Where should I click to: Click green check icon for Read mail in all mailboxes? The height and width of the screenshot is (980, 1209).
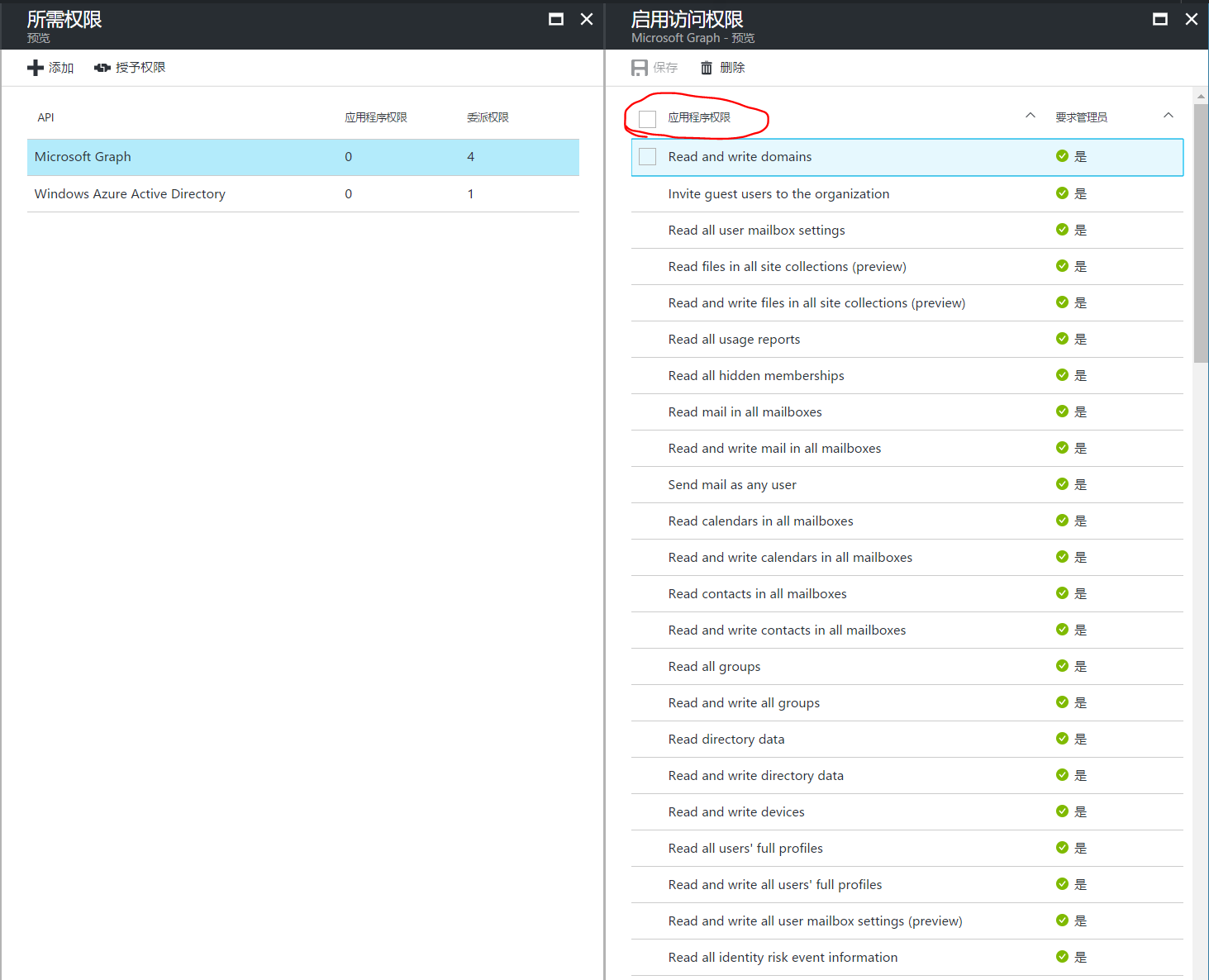pyautogui.click(x=1062, y=411)
